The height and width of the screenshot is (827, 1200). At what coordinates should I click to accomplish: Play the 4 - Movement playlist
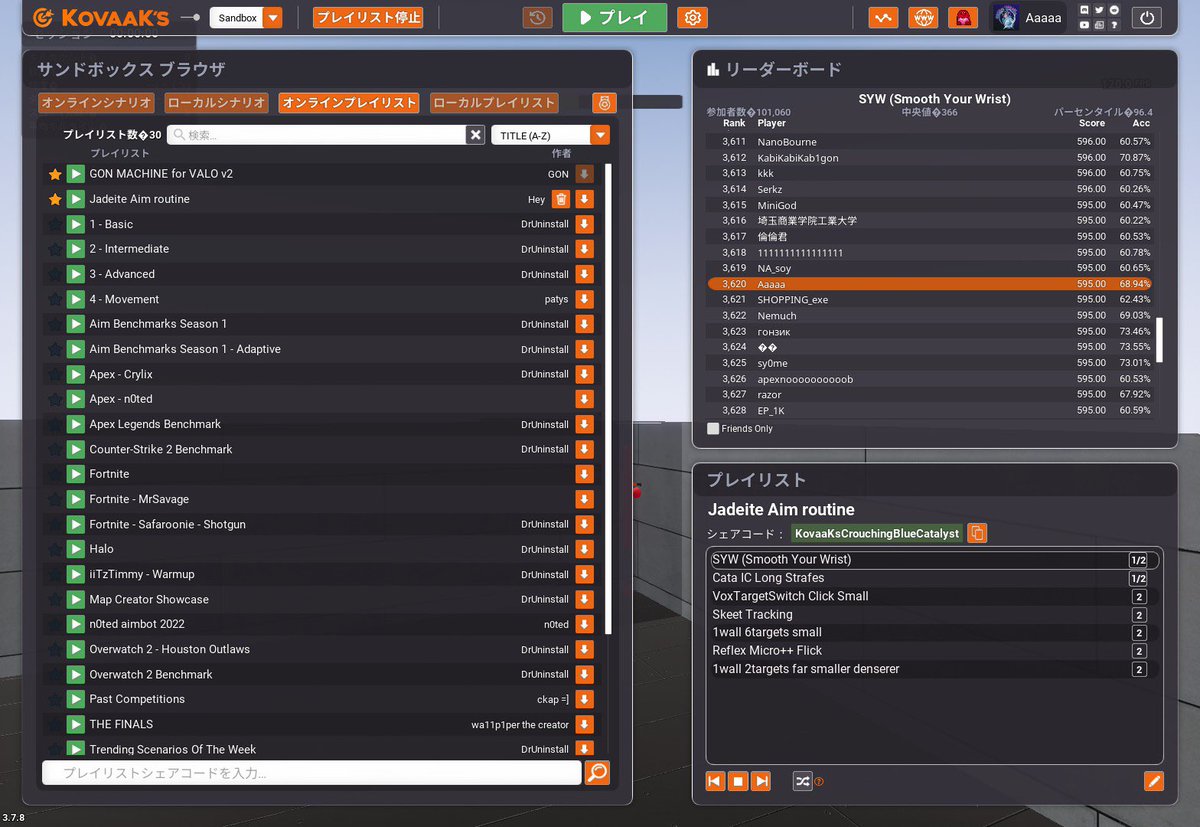tap(76, 299)
